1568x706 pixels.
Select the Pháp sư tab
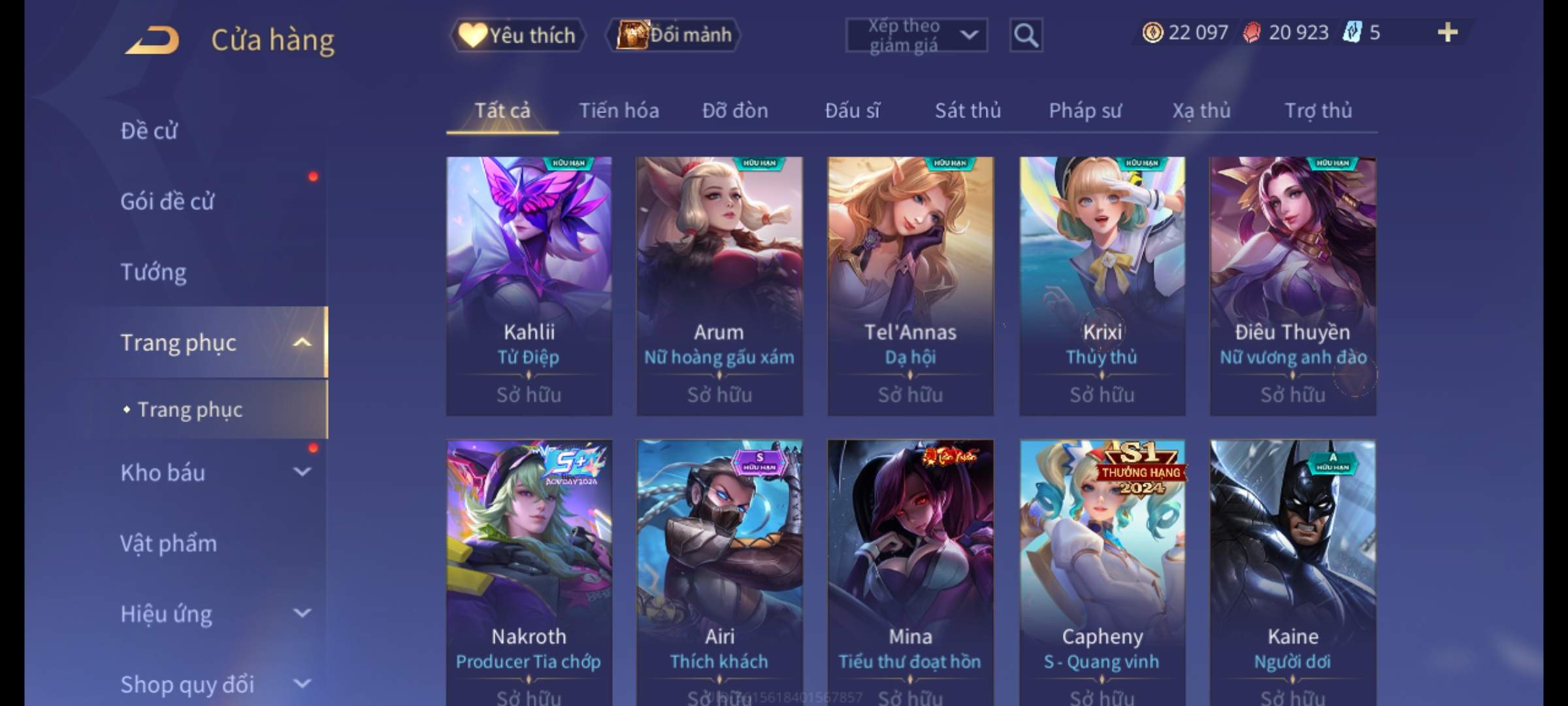[1085, 110]
